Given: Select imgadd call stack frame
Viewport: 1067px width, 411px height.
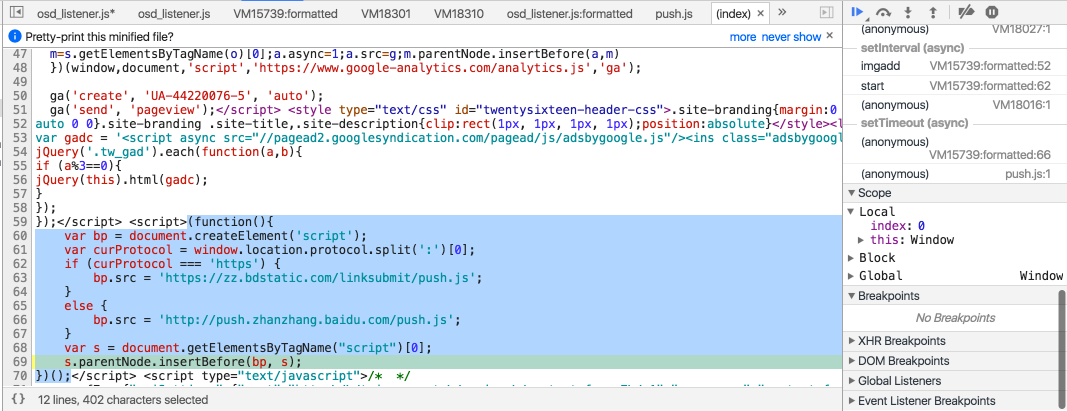Looking at the screenshot, I should coord(955,66).
